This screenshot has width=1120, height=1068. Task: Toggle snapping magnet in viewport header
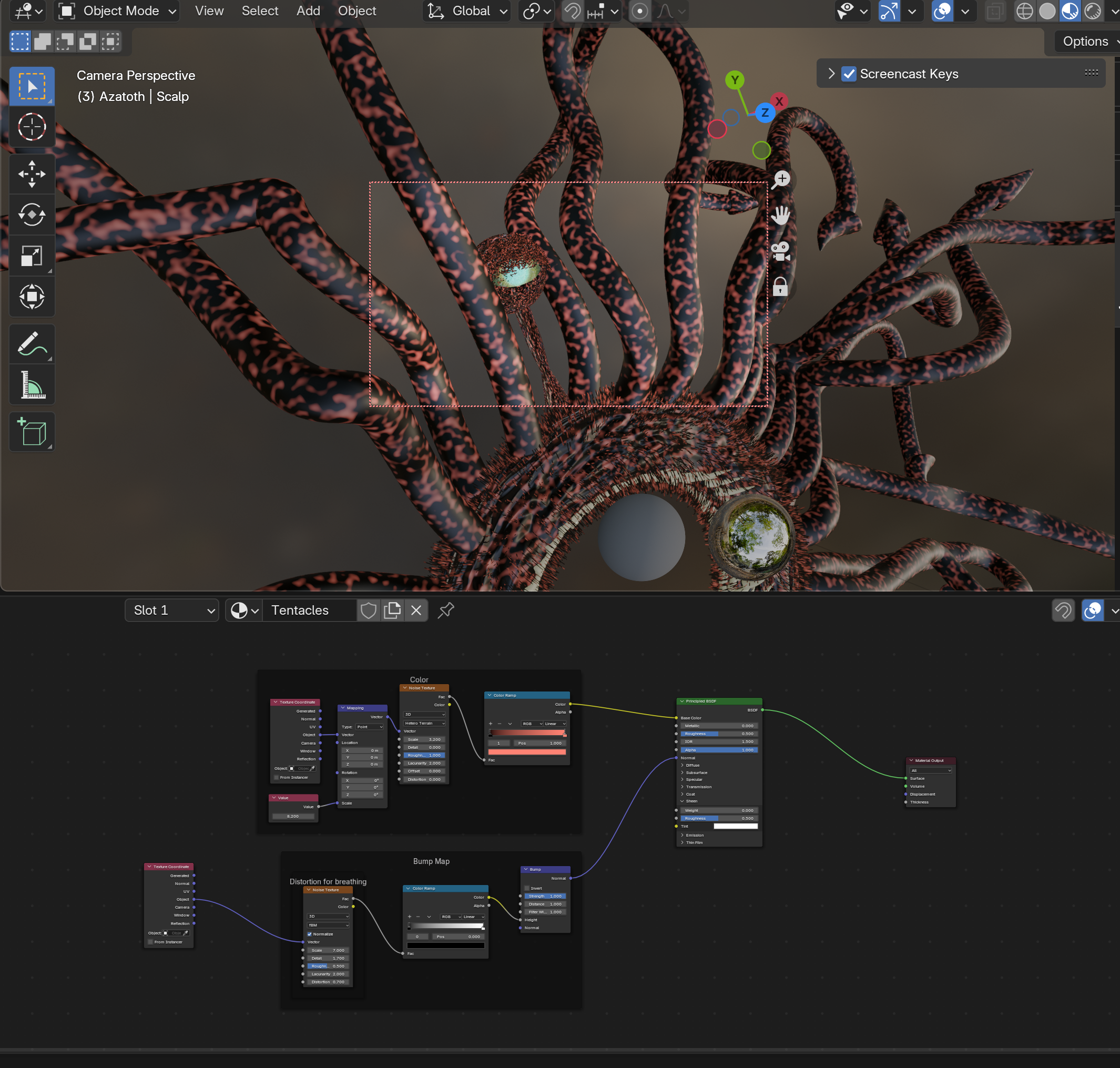[573, 11]
